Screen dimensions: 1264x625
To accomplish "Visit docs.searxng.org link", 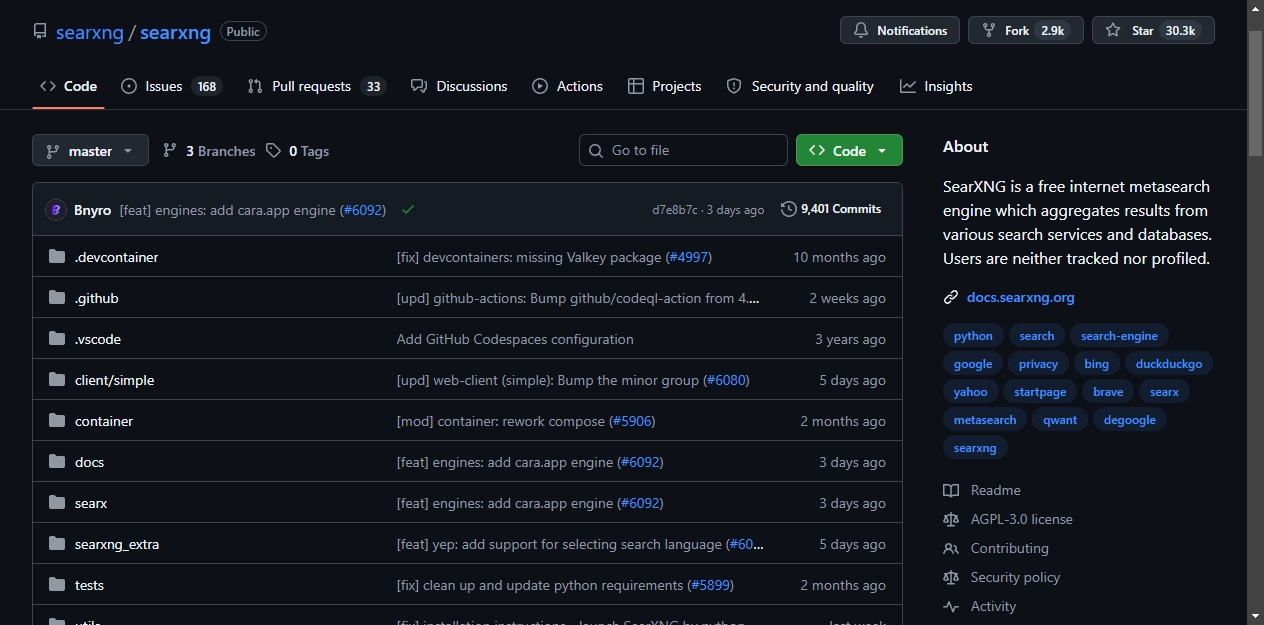I will [1021, 297].
